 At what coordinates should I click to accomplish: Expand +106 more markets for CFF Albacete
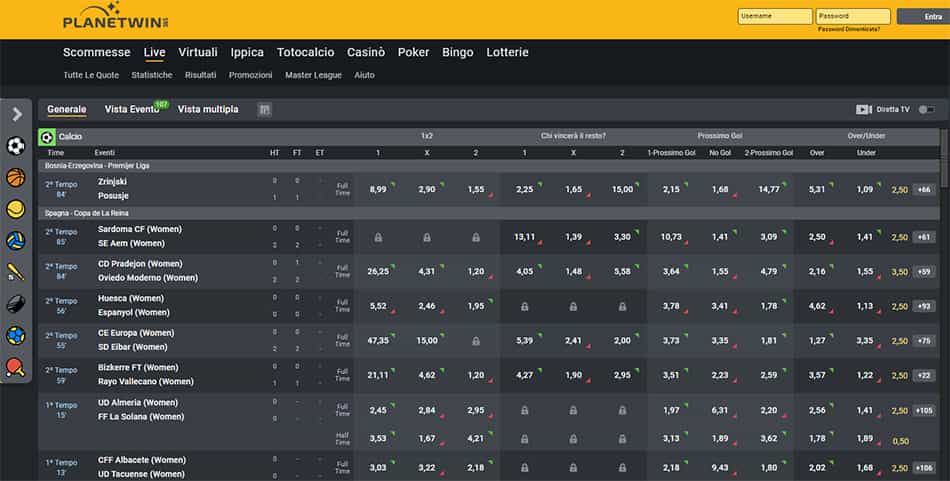tap(924, 468)
